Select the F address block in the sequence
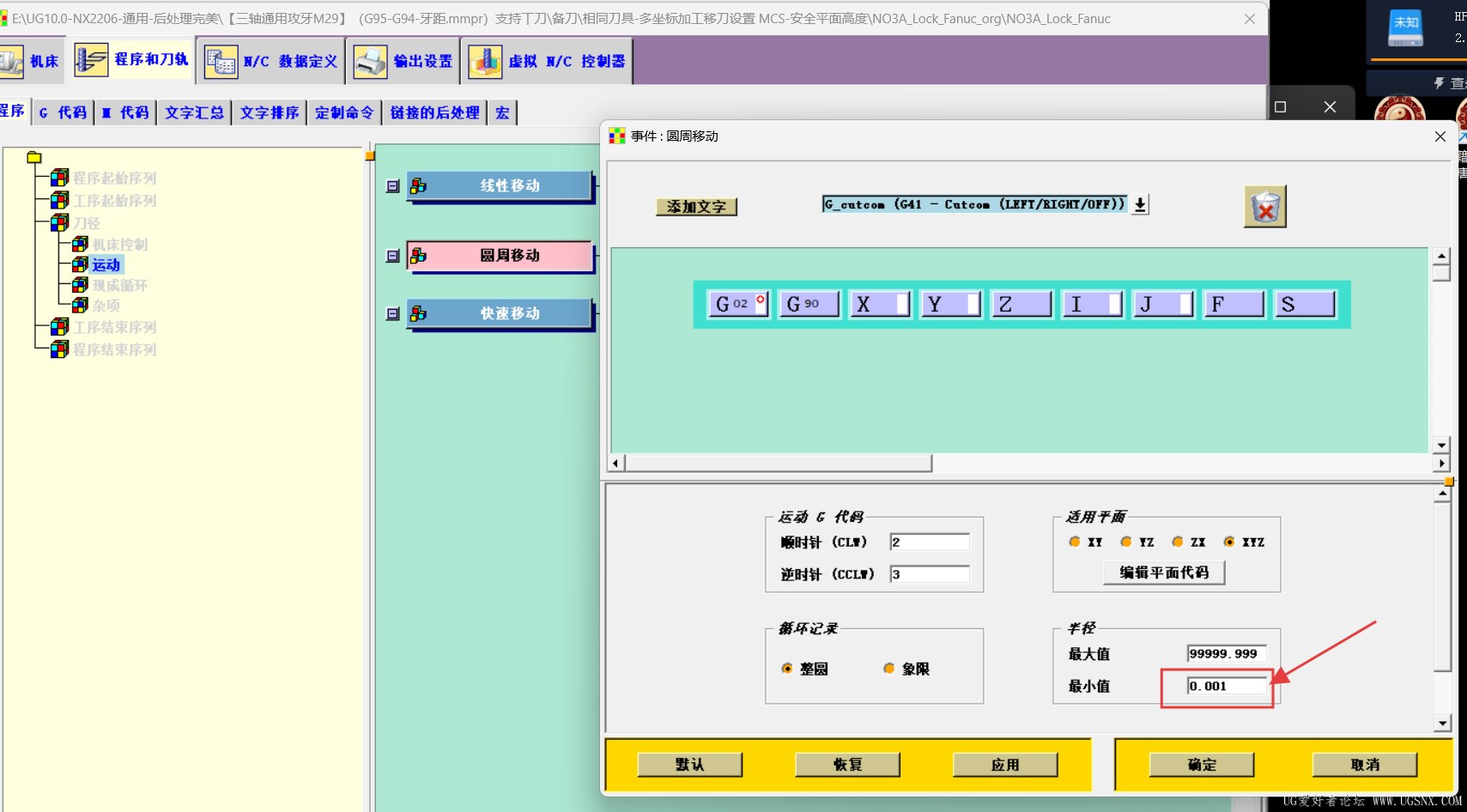Viewport: 1467px width, 812px height. 1234,303
